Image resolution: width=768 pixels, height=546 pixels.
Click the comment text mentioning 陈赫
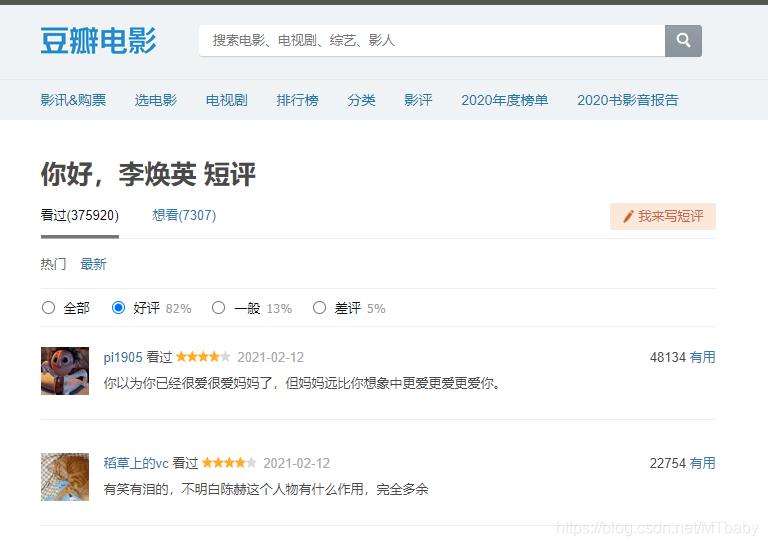[x=266, y=489]
